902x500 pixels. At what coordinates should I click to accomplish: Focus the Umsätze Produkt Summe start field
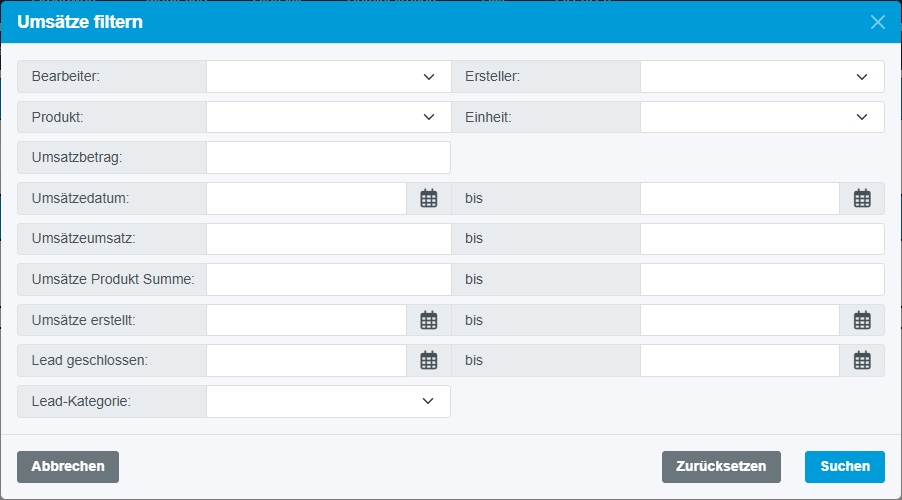[328, 279]
